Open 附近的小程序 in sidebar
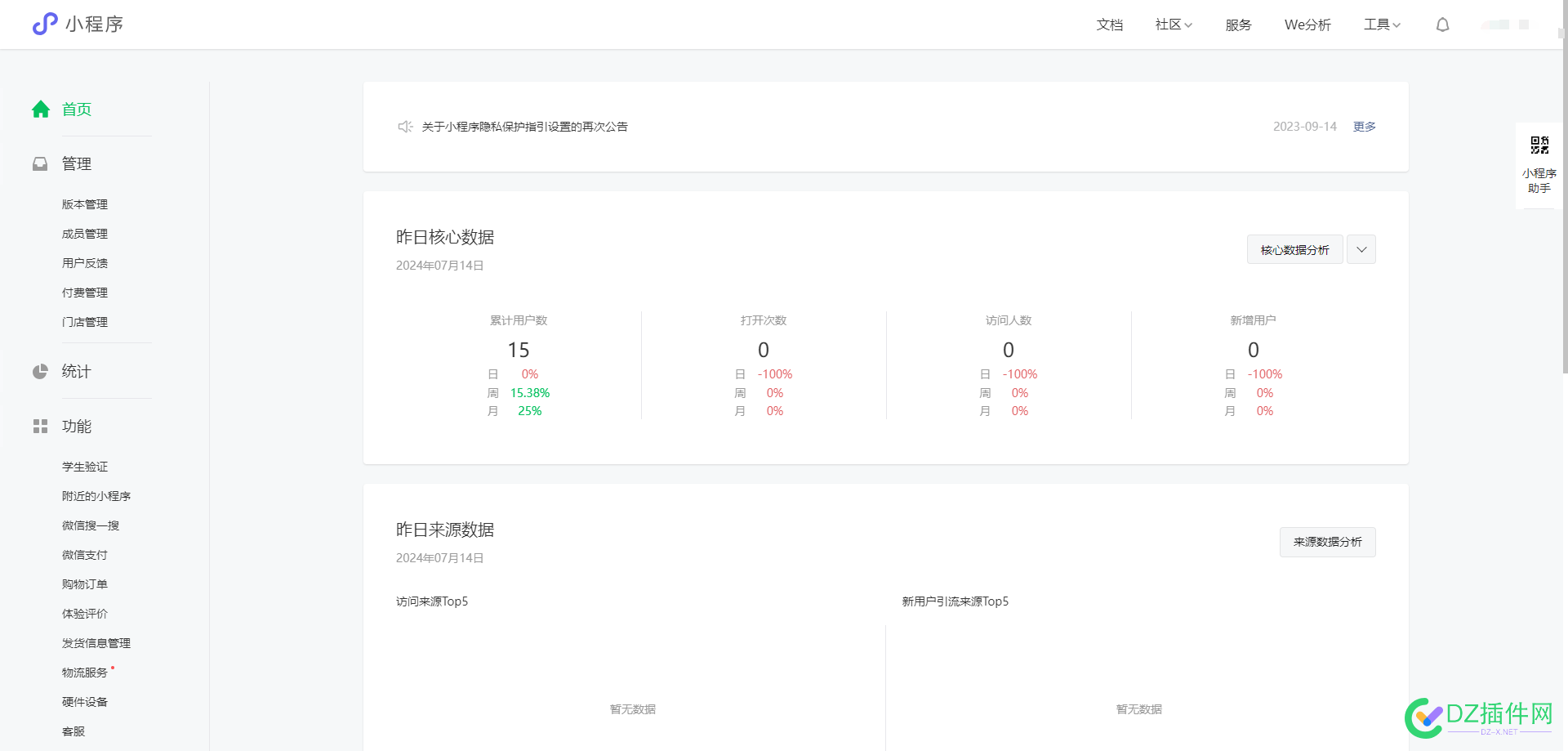Screen dimensions: 1568x751 [96, 496]
